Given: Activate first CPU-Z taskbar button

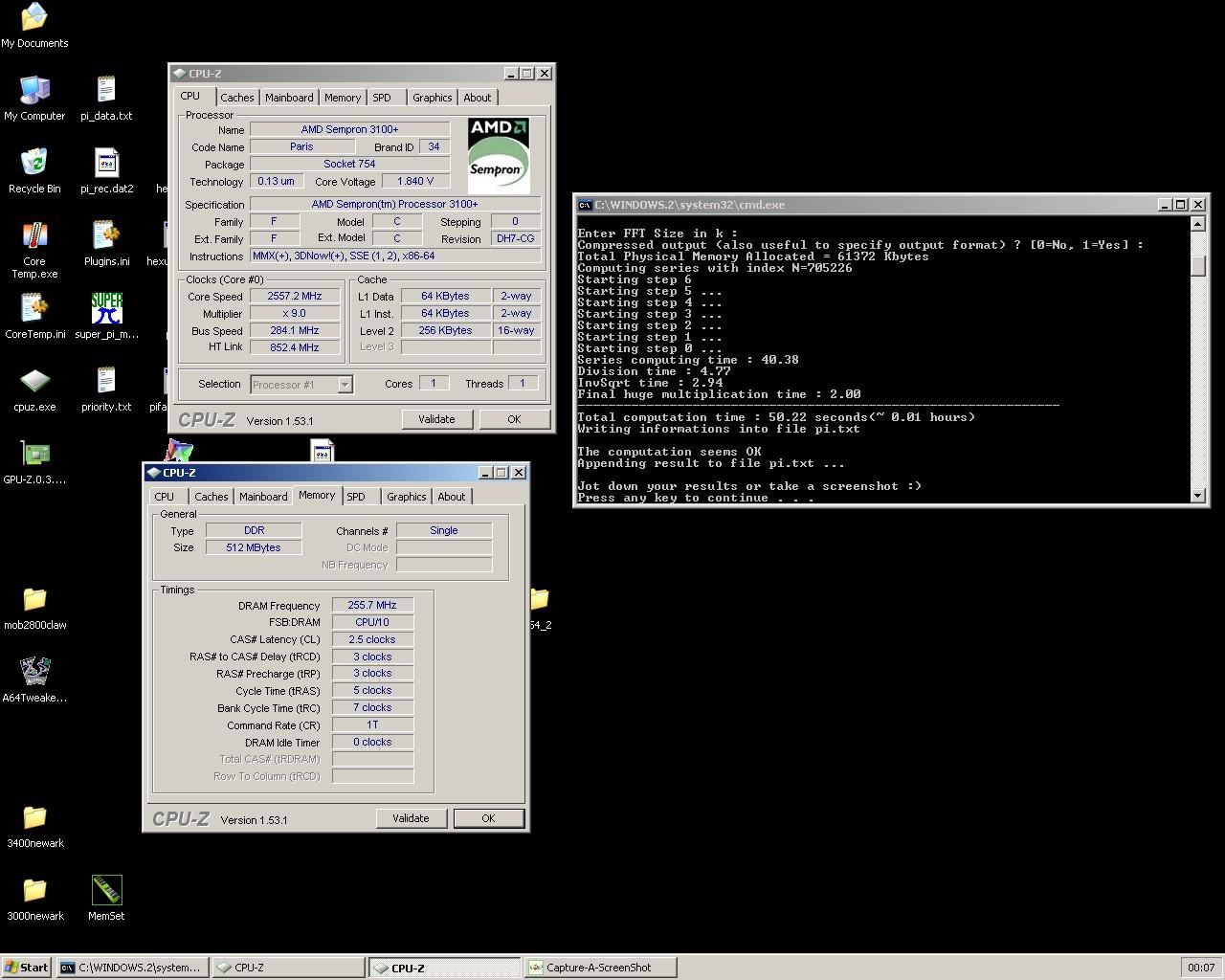Looking at the screenshot, I should [288, 968].
